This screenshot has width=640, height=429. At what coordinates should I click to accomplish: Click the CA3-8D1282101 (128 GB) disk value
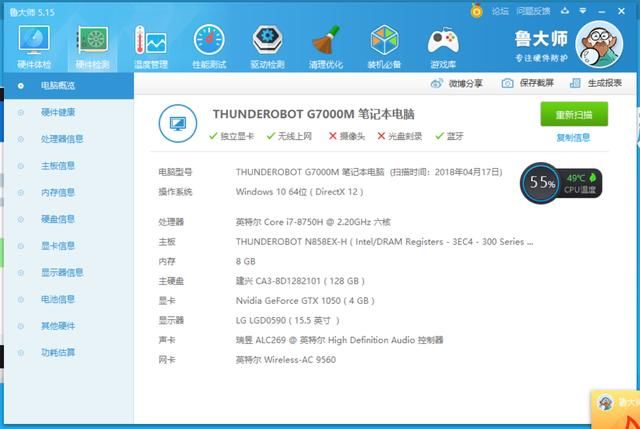[x=300, y=281]
